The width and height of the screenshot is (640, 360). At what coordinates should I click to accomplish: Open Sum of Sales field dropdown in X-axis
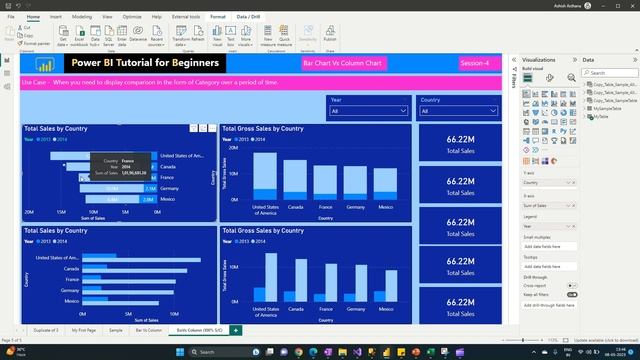click(568, 206)
